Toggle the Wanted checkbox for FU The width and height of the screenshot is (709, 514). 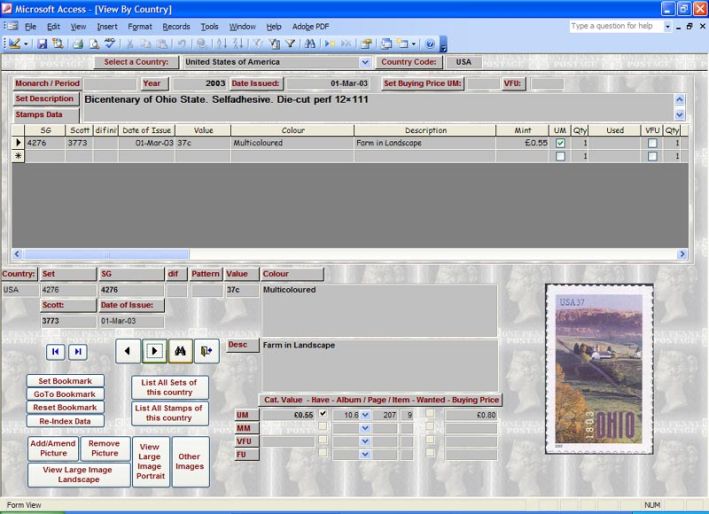(430, 453)
